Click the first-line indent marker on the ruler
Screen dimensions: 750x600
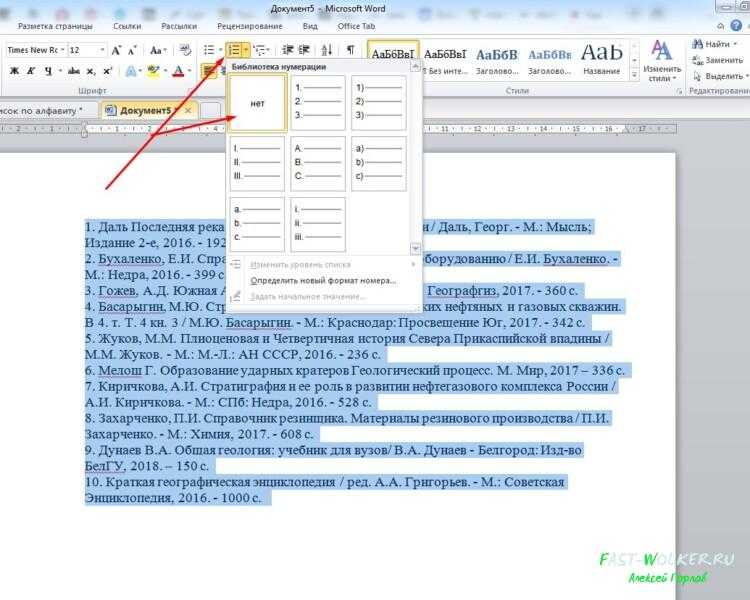(85, 125)
